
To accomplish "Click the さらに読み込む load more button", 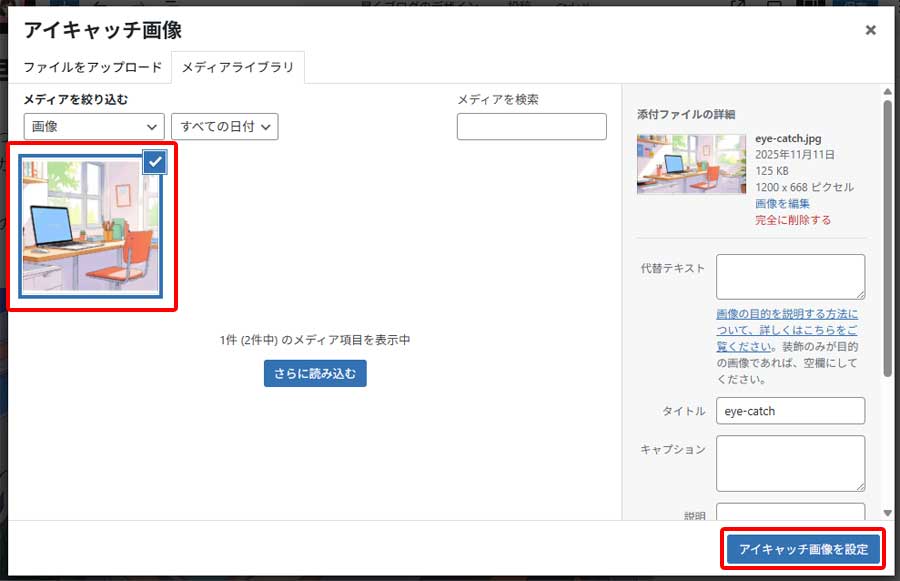I will tap(314, 374).
